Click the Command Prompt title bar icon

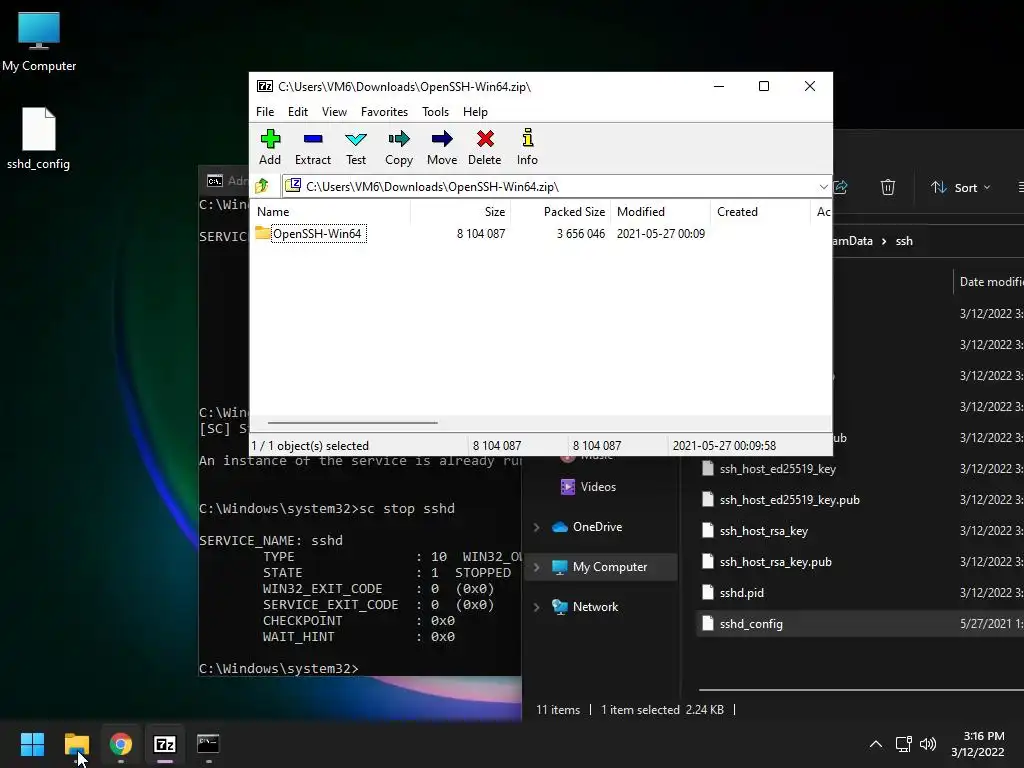(214, 181)
